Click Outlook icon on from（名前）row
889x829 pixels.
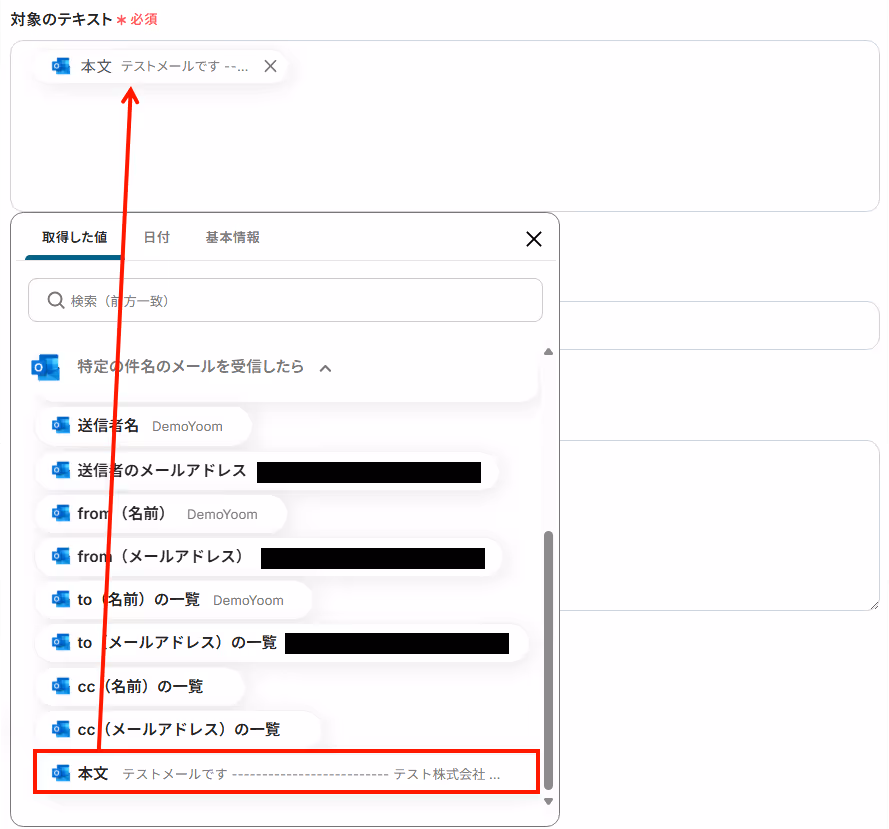point(61,513)
